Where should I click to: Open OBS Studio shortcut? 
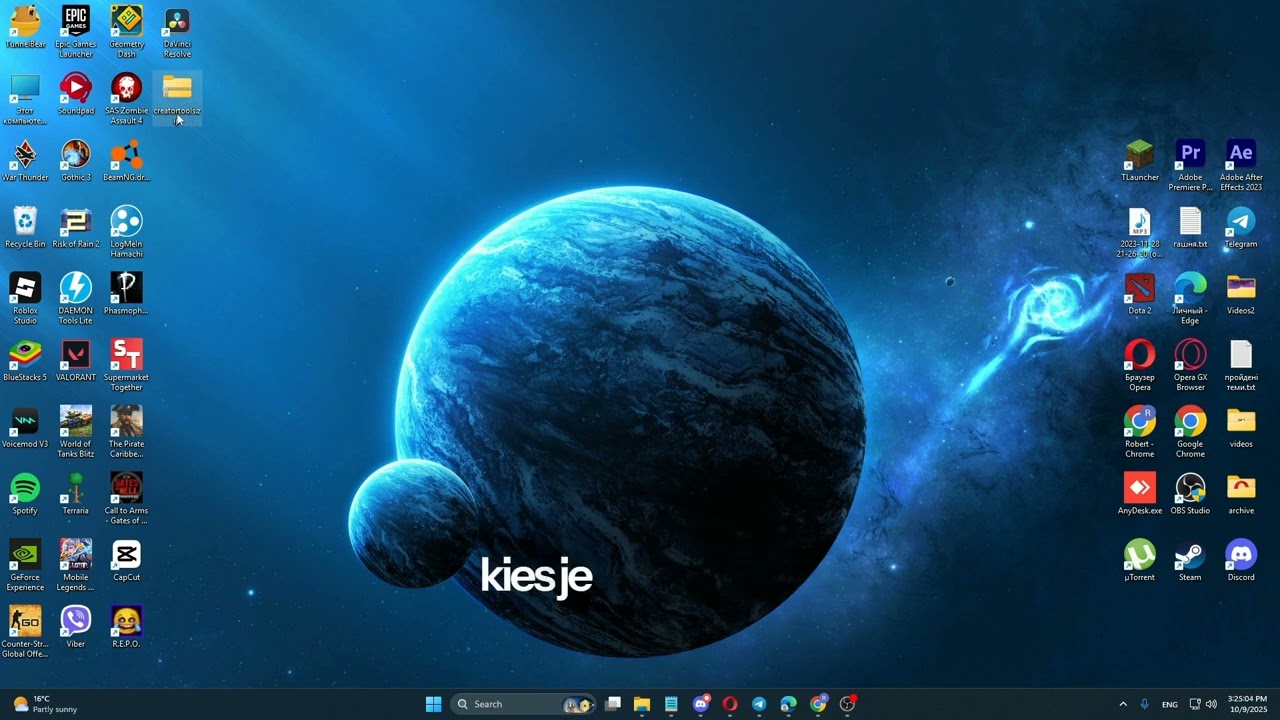(x=1190, y=494)
